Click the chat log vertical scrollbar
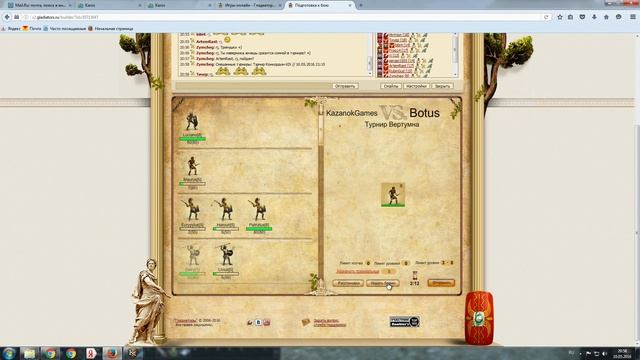The height and width of the screenshot is (360, 640). tap(370, 55)
